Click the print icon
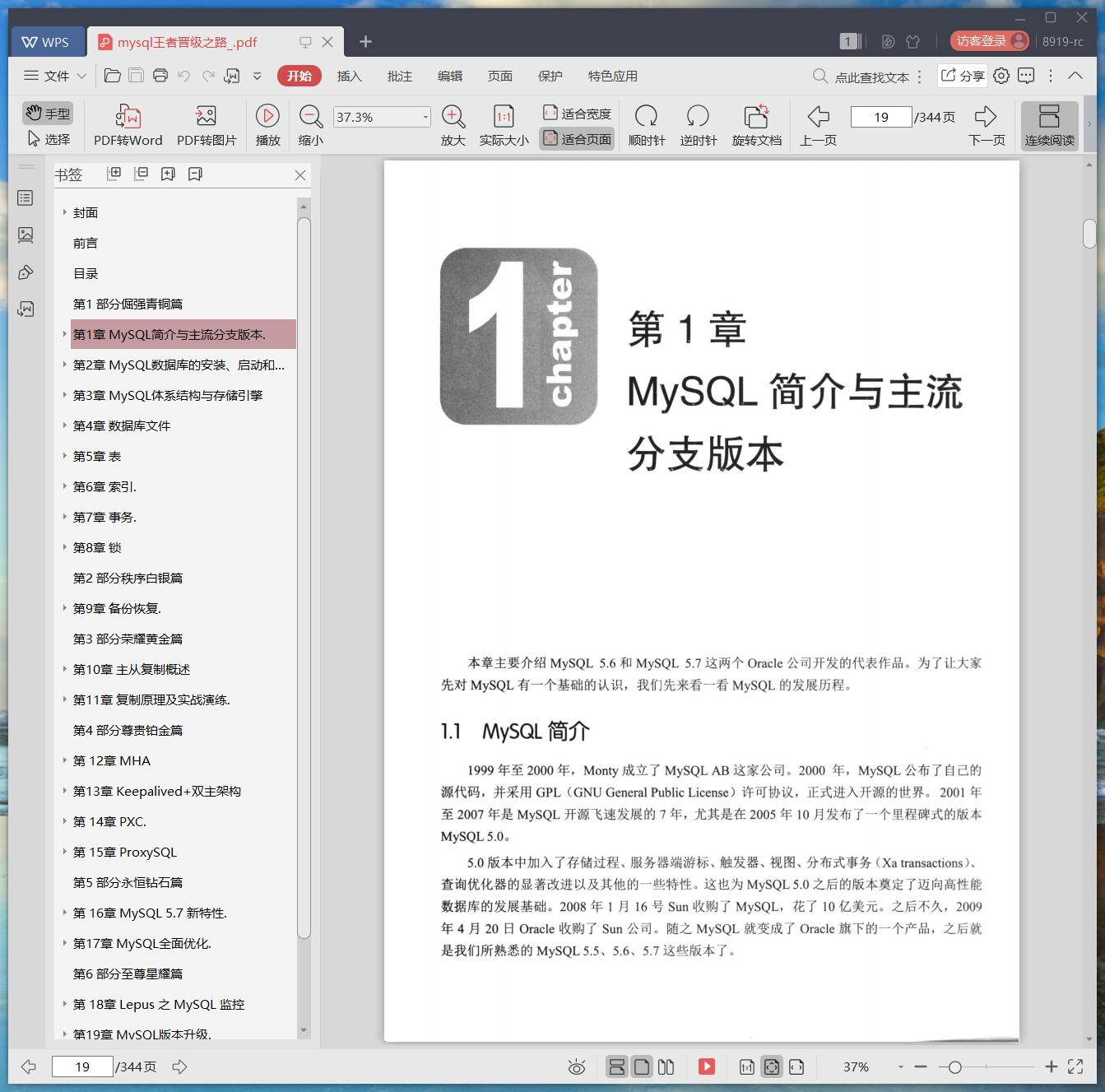This screenshot has width=1105, height=1092. point(160,76)
